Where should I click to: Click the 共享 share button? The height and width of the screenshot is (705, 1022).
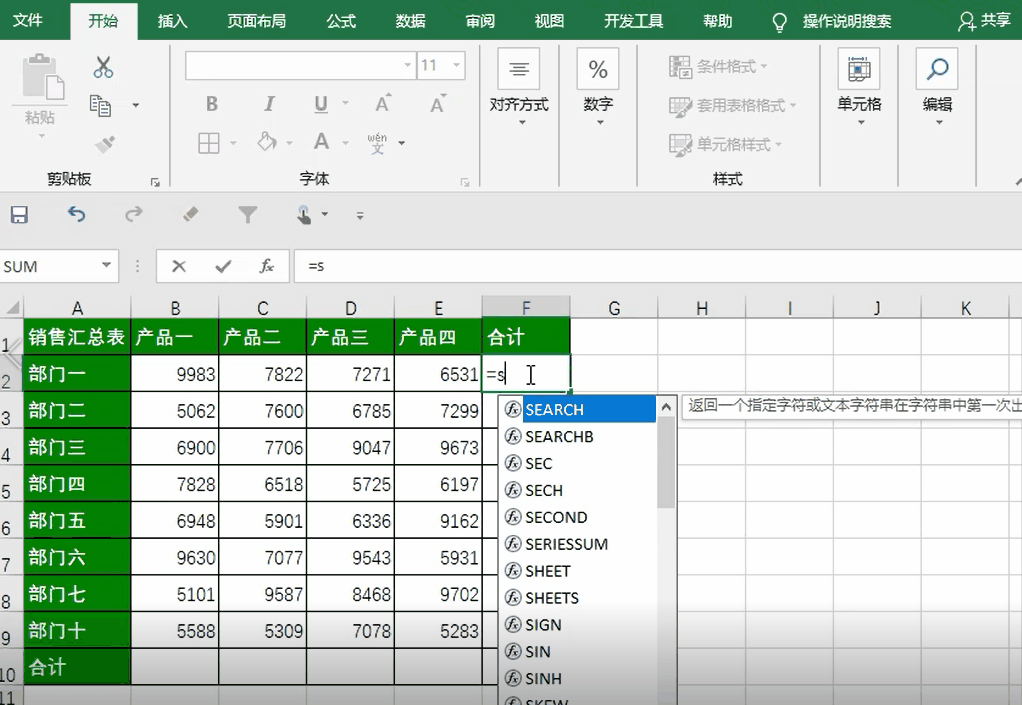tap(985, 21)
